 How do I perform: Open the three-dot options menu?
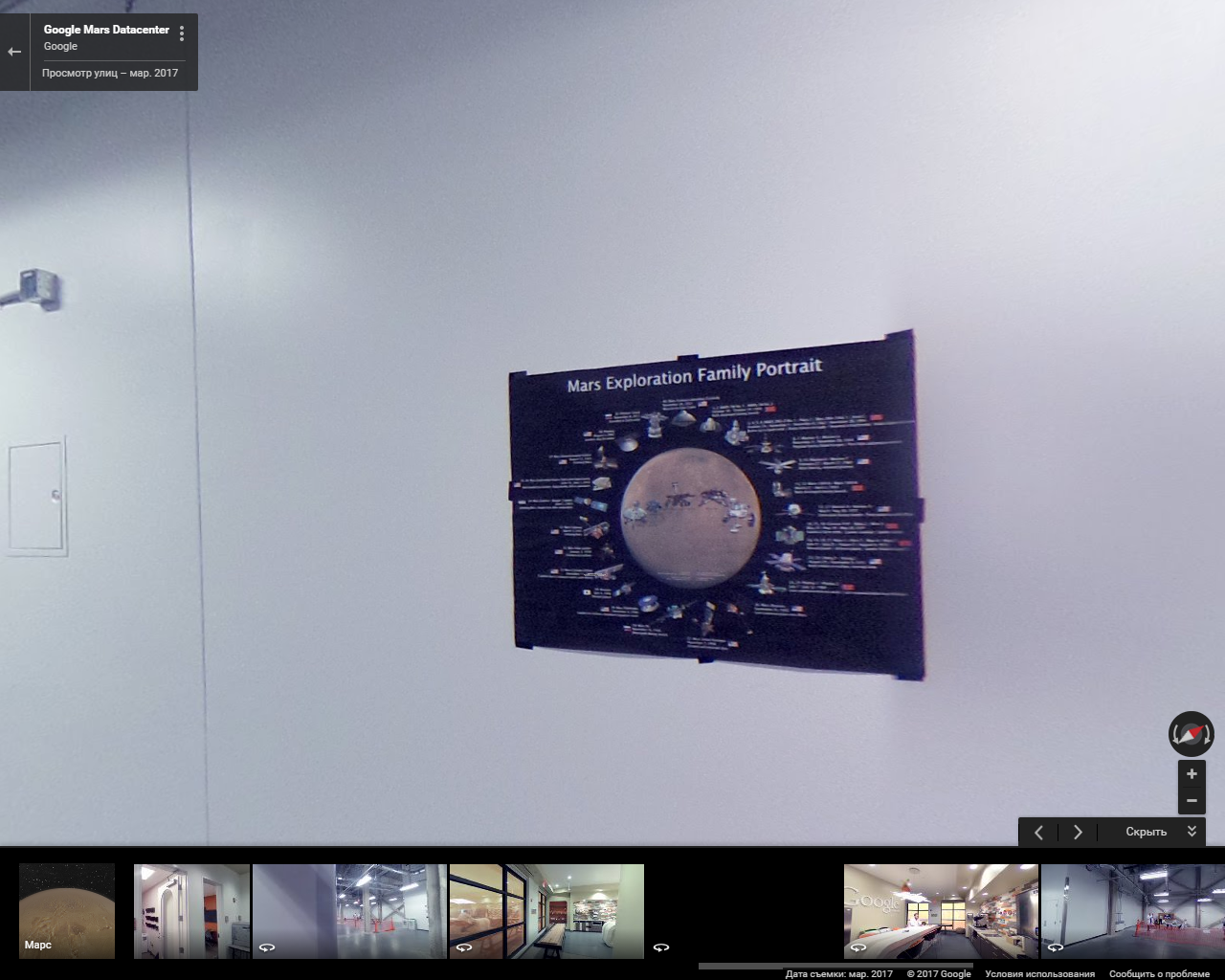click(182, 33)
